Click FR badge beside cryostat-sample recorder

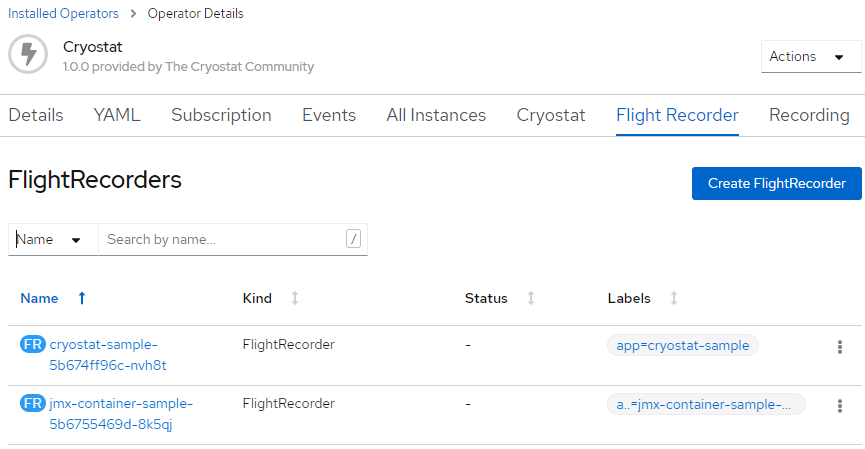pyautogui.click(x=32, y=345)
